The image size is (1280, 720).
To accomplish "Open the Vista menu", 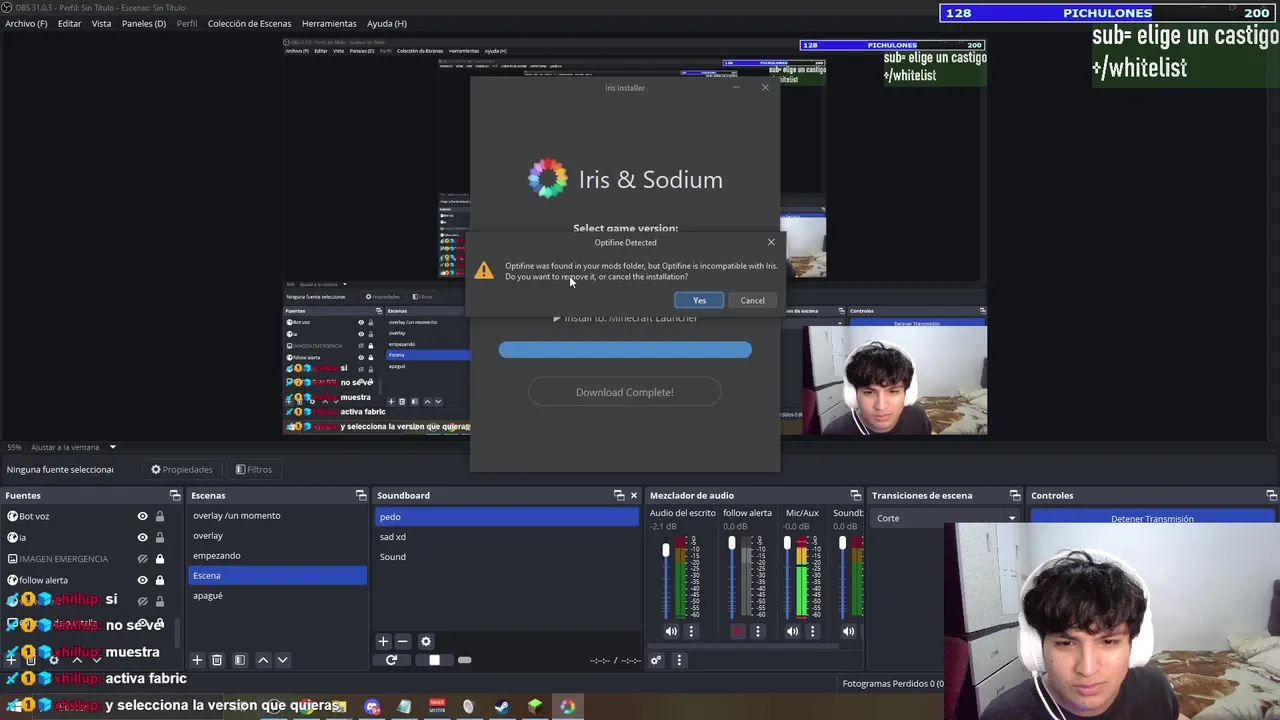I will 101,23.
